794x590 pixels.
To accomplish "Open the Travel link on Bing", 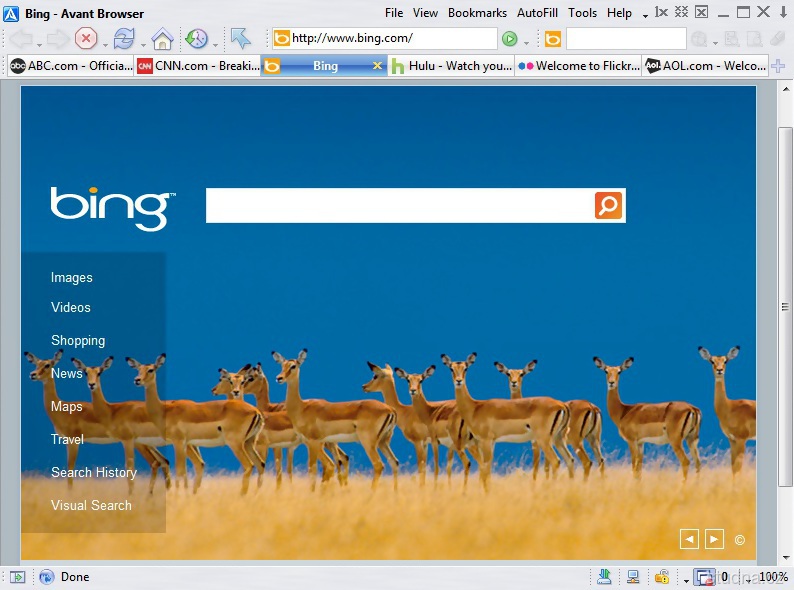I will [67, 440].
